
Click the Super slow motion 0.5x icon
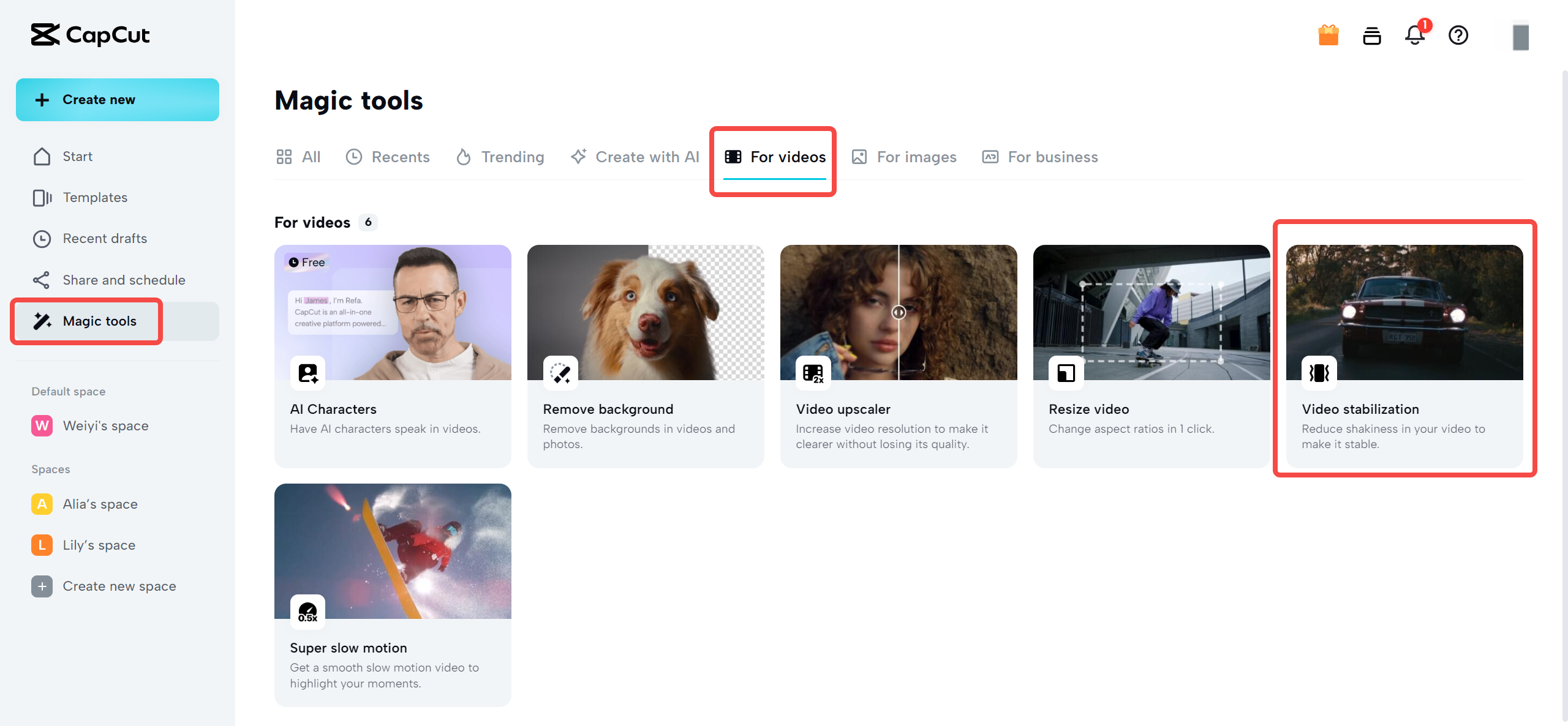(x=307, y=612)
